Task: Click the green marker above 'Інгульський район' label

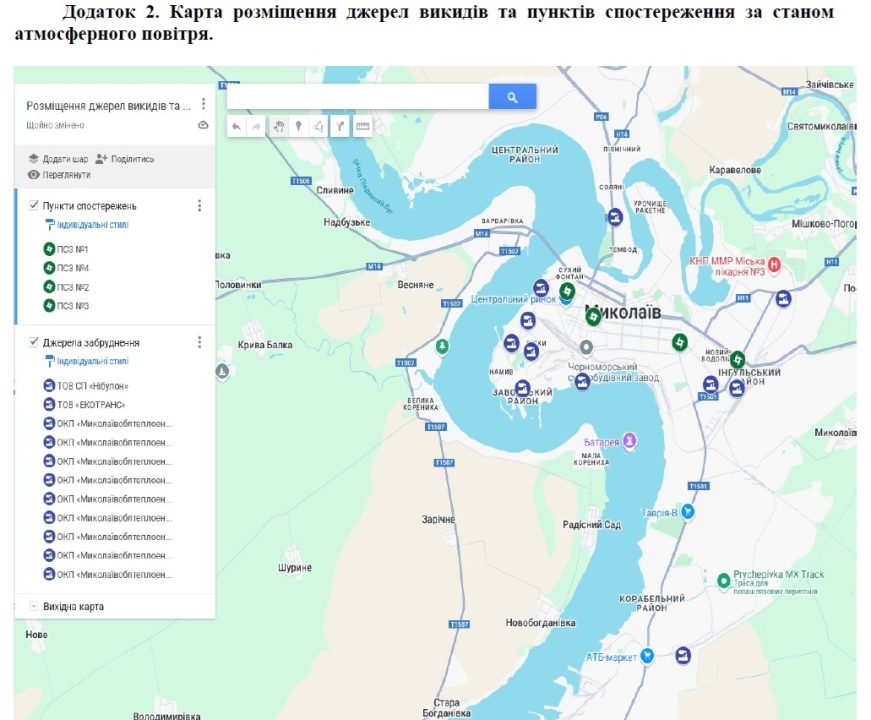Action: click(737, 359)
